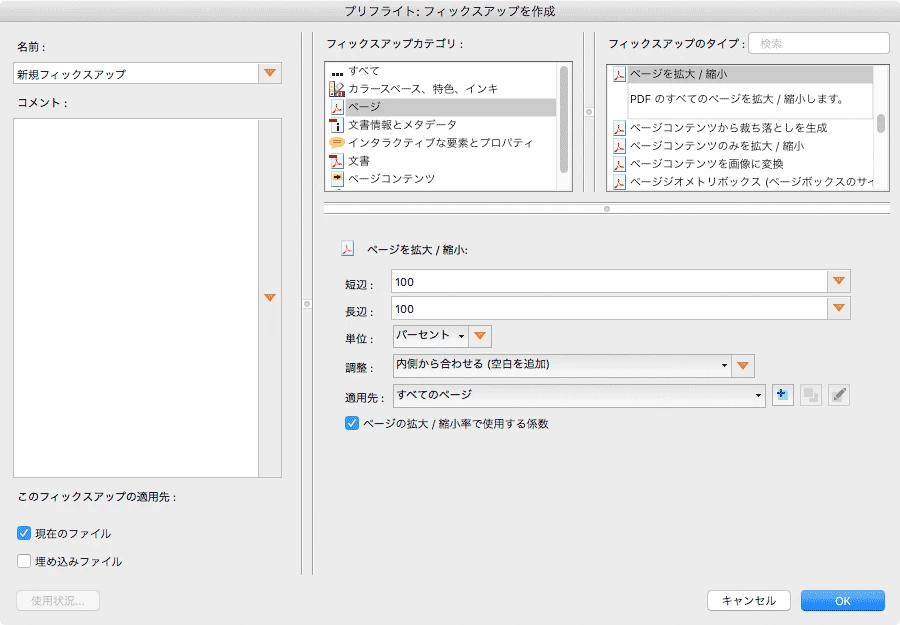Viewport: 900px width, 625px height.
Task: Click the インタラクティブな要素とプロパティ speech bubble icon
Action: (337, 142)
